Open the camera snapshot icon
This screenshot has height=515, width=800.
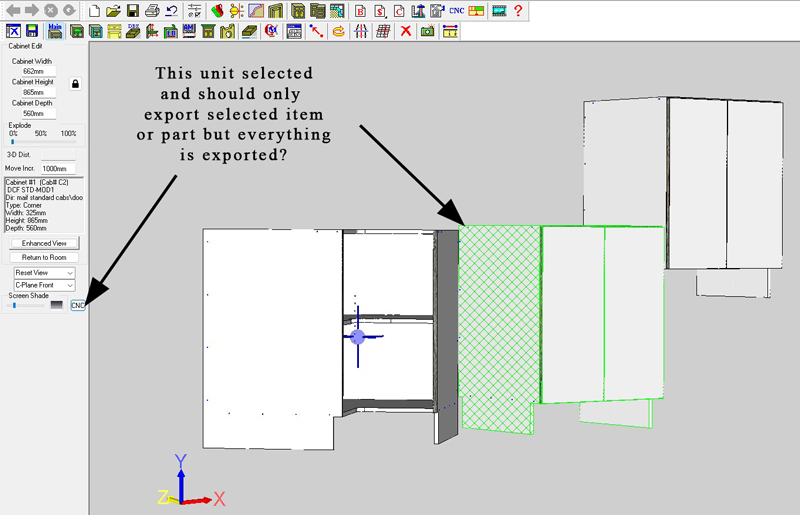428,31
